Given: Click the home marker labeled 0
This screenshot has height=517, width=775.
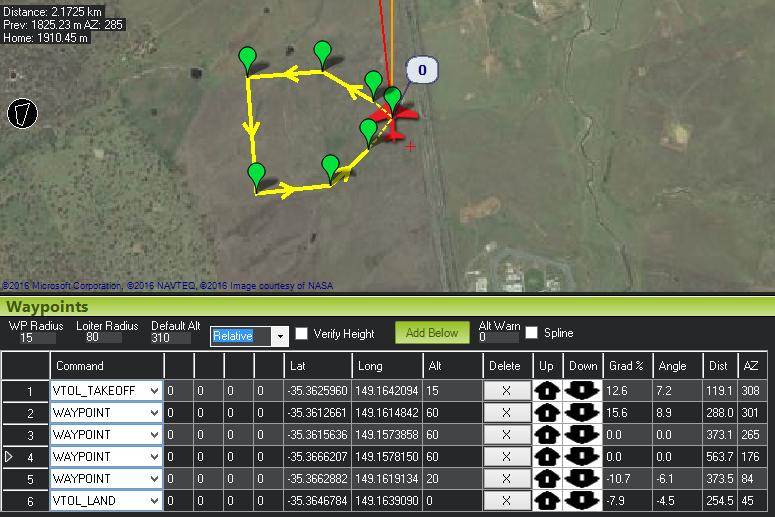Looking at the screenshot, I should (x=422, y=70).
